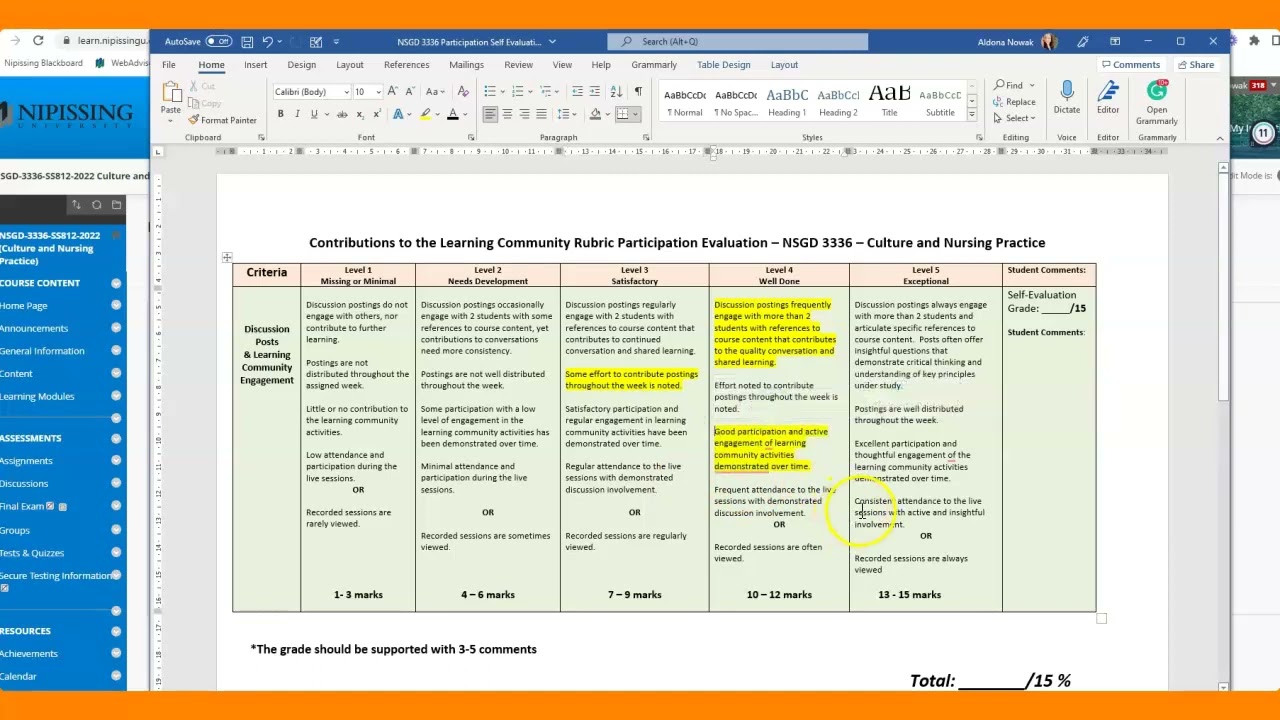Open the Comments button
Screen dimensions: 1280x720
coord(1130,65)
